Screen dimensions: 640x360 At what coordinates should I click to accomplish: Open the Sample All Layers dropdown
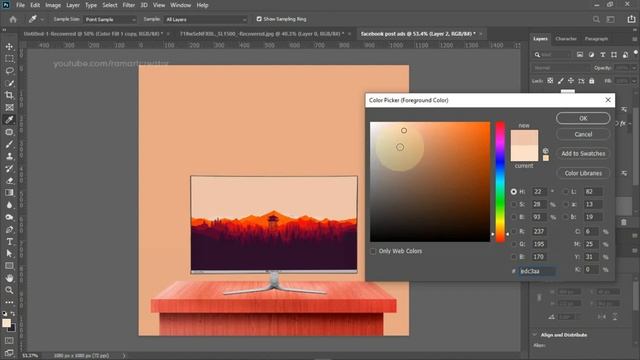tap(206, 19)
